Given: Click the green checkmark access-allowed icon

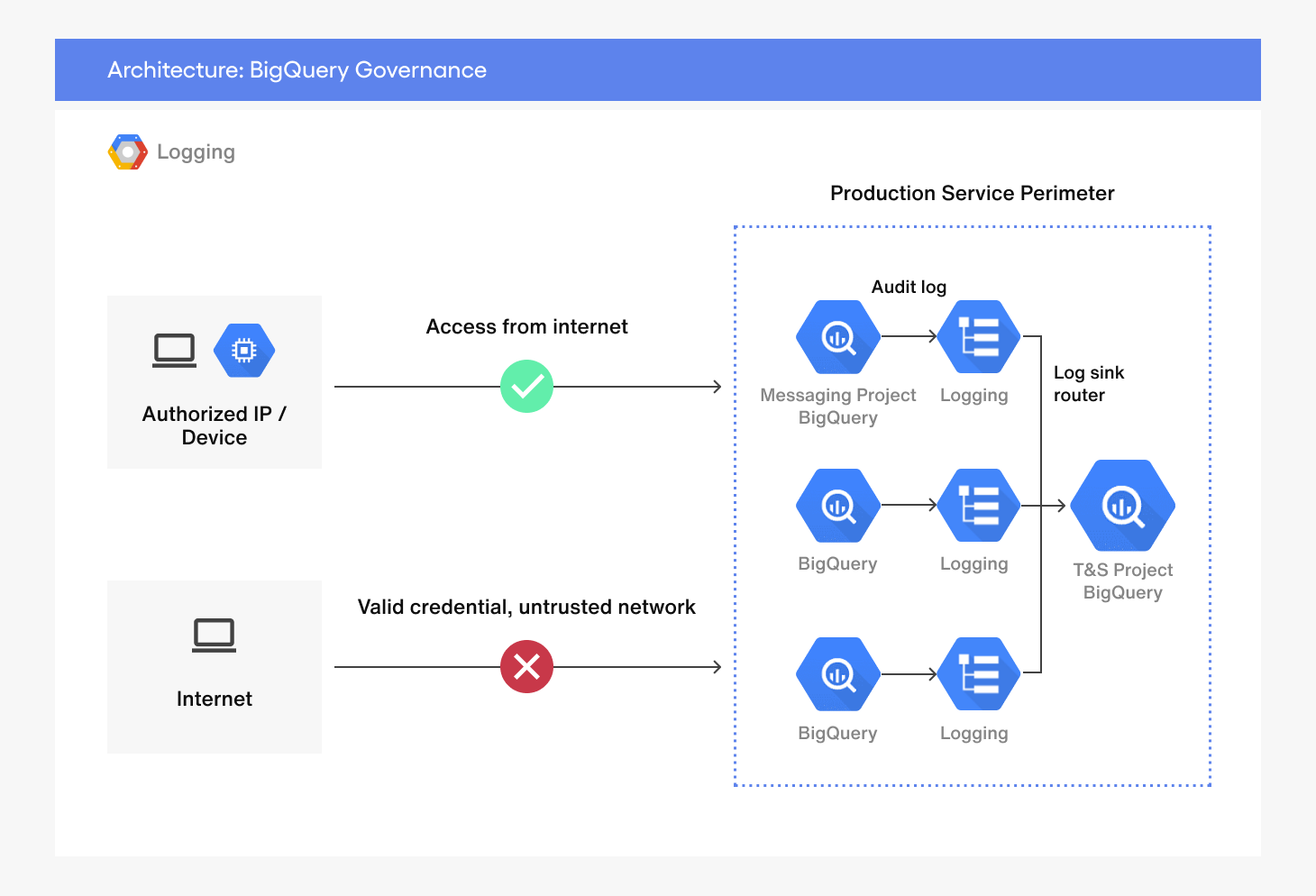Looking at the screenshot, I should 526,387.
